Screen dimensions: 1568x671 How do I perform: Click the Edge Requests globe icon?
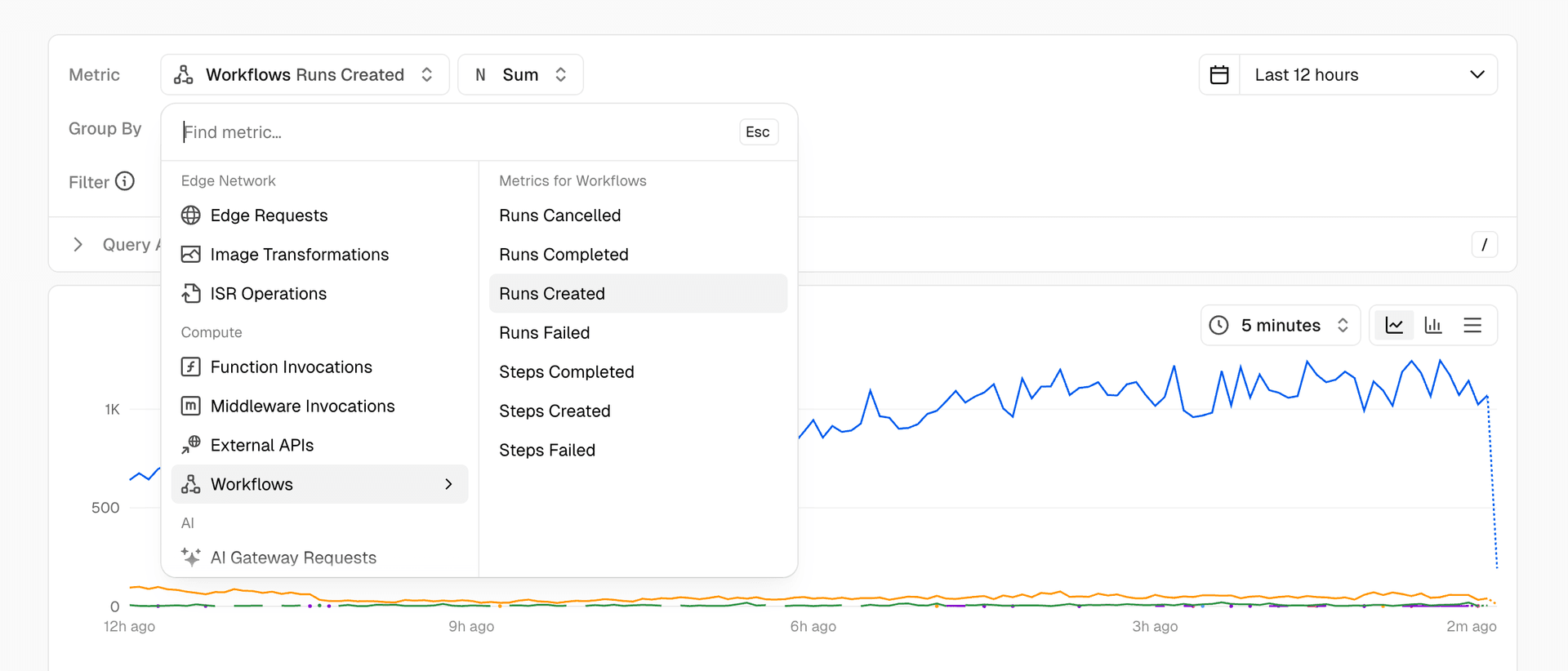point(190,216)
